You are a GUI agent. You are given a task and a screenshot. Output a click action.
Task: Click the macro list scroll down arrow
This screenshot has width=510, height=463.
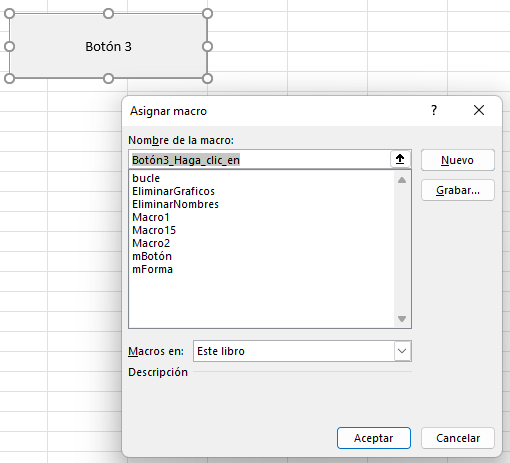click(402, 319)
